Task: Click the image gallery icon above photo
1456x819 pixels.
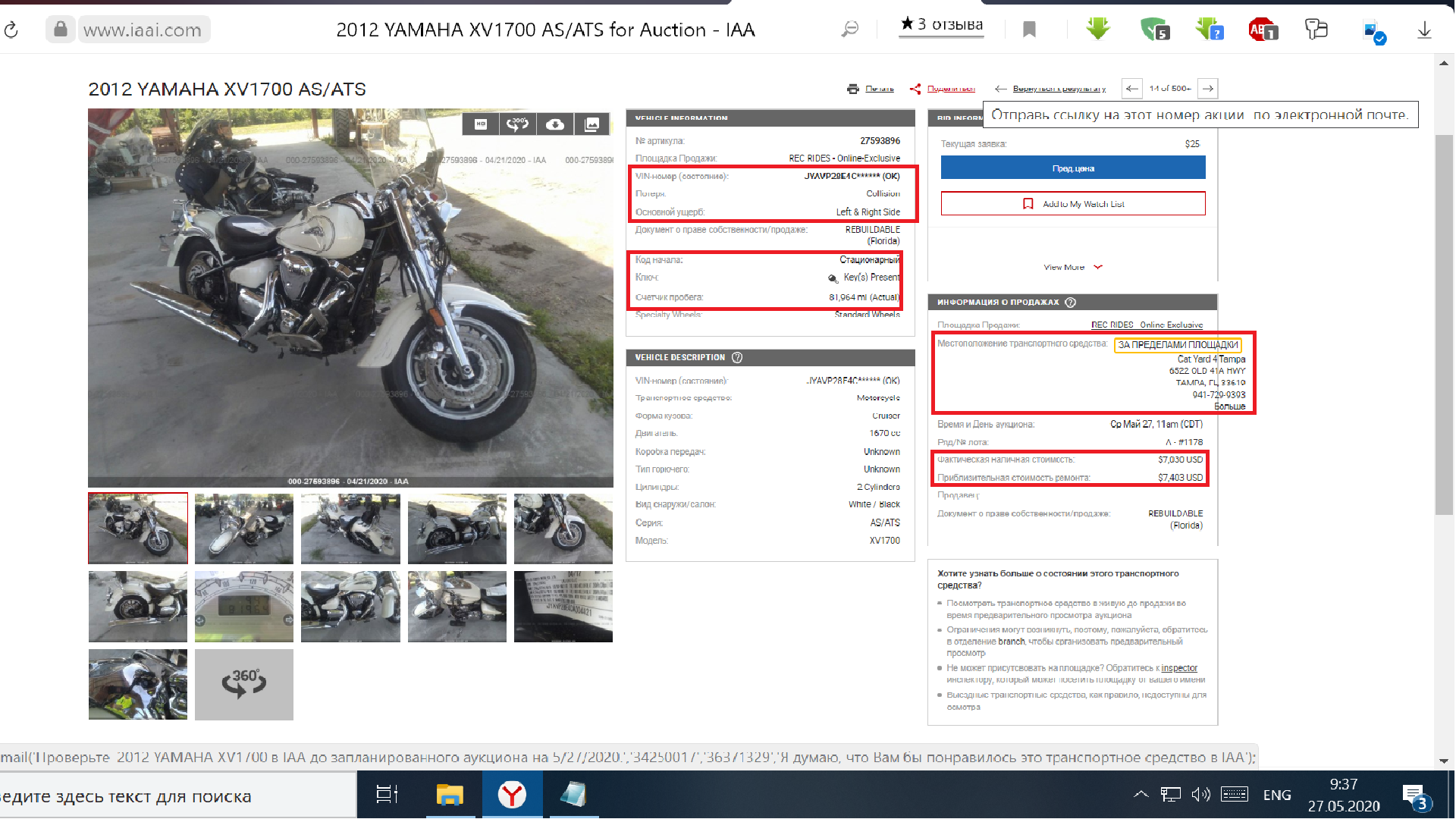Action: pos(591,124)
